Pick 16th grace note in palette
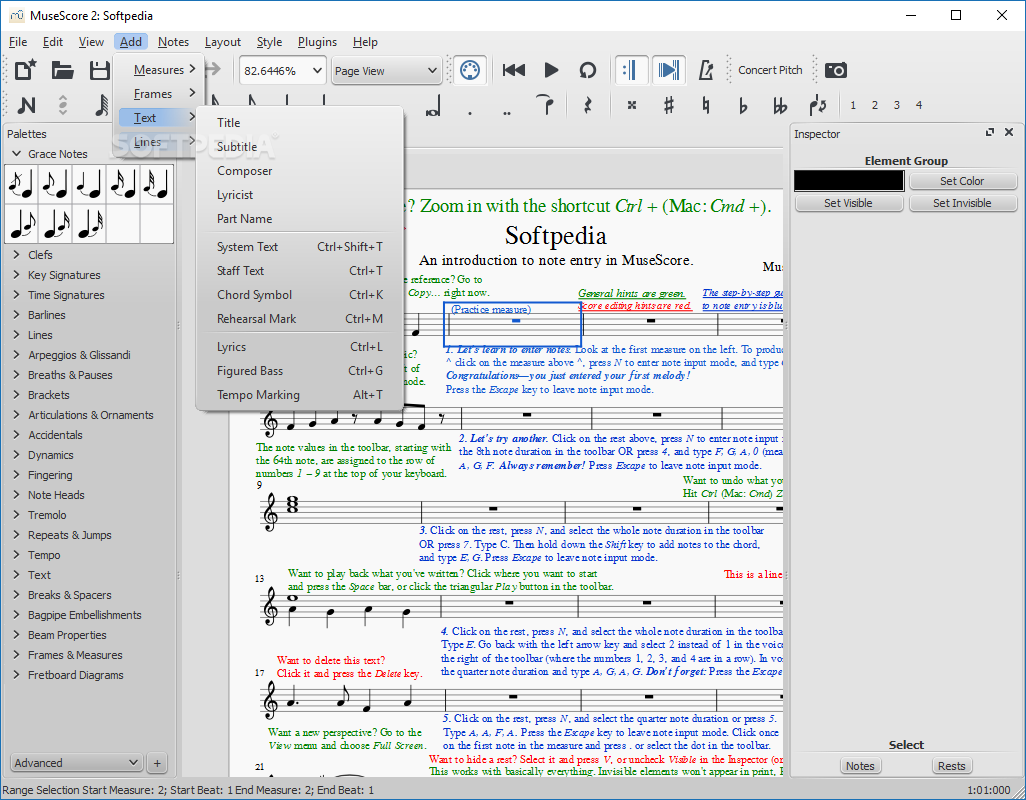Screen dimensions: 1026x800 tap(123, 184)
